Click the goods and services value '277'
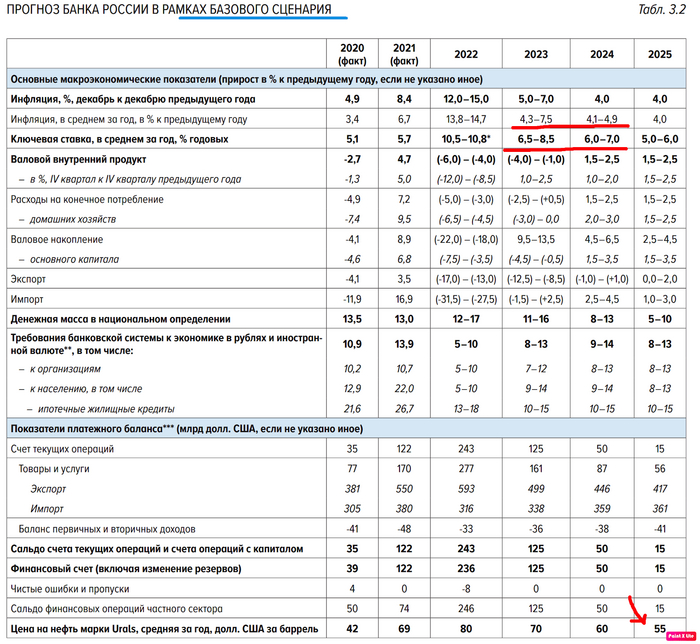 coord(466,469)
